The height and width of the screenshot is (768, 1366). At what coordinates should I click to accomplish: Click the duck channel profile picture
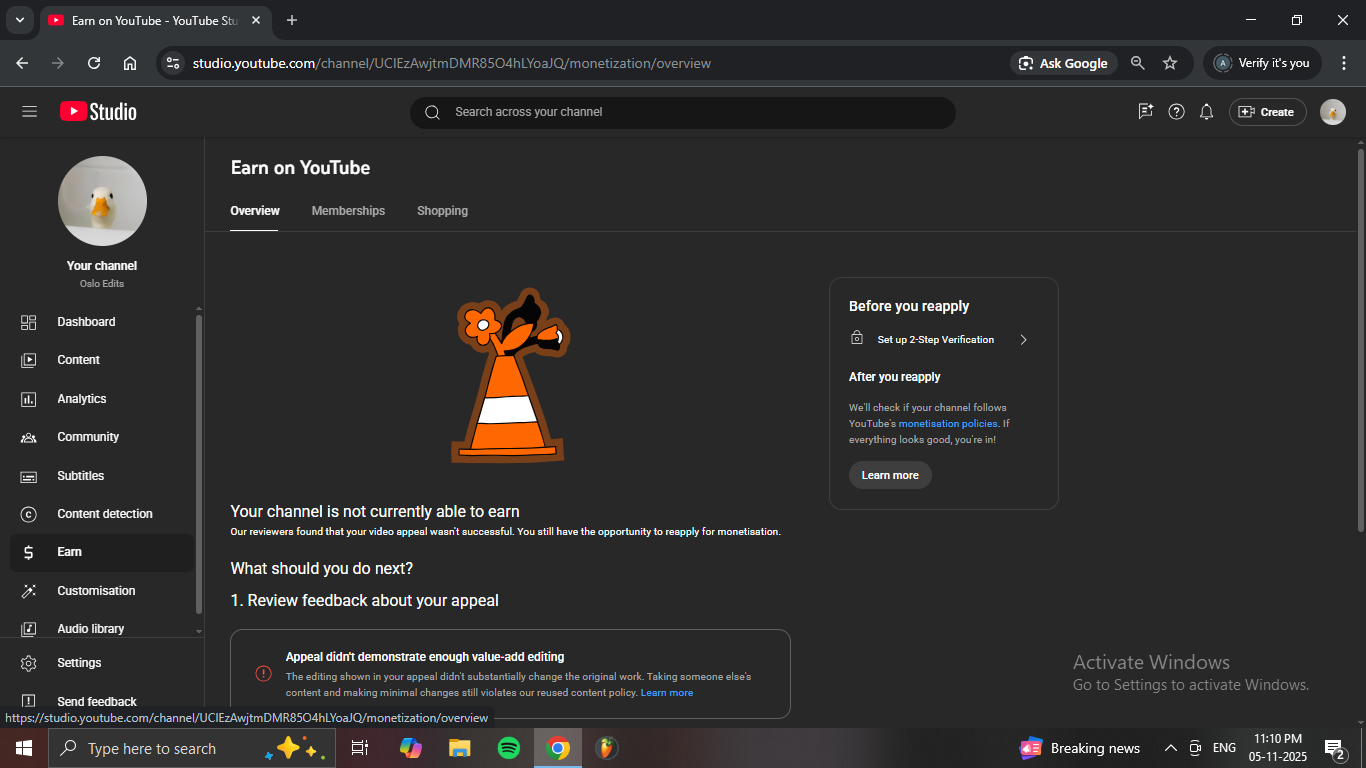pos(102,201)
